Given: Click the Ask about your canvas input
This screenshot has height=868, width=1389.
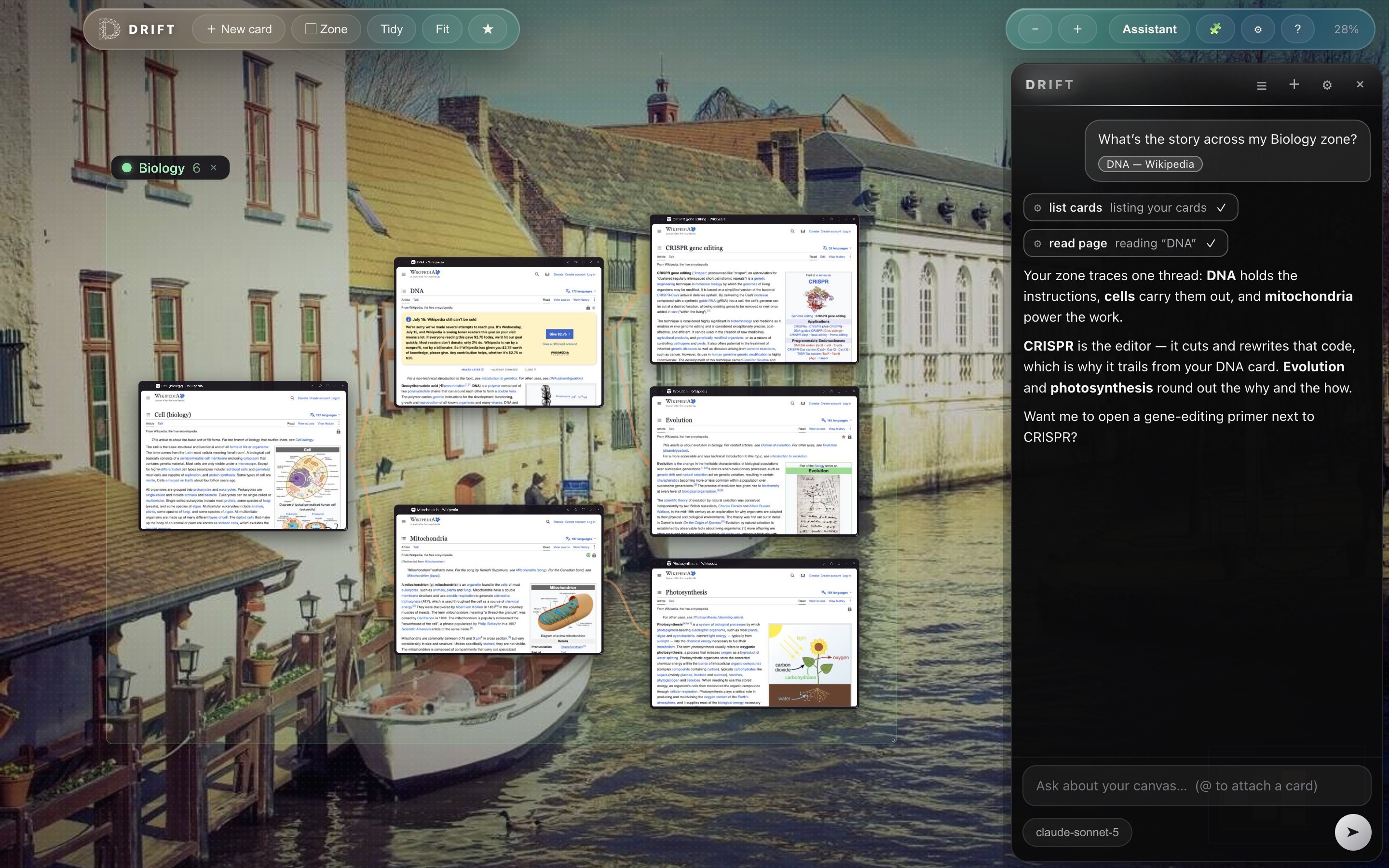Looking at the screenshot, I should (1196, 786).
